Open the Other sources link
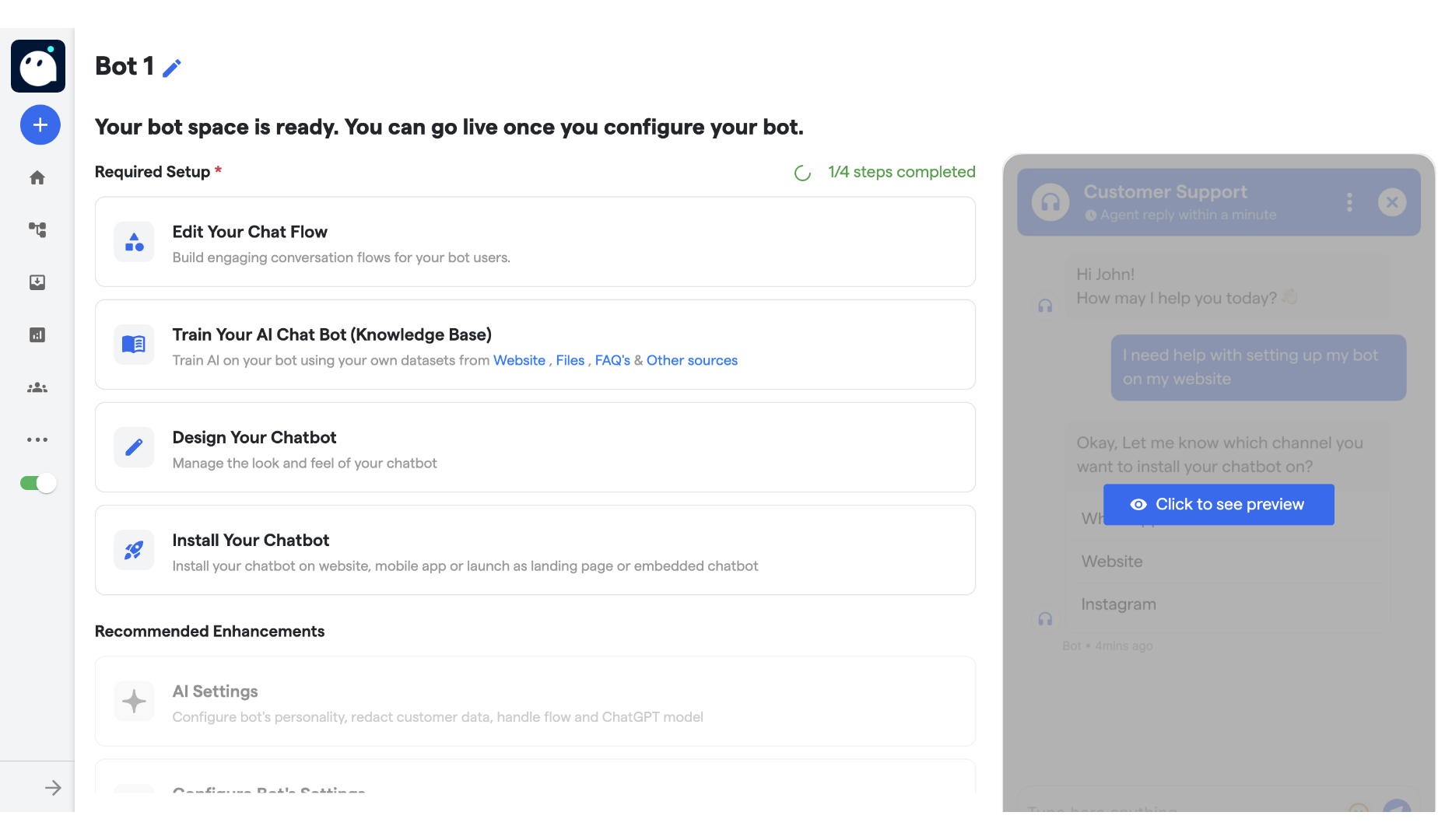This screenshot has height=840, width=1452. (x=692, y=360)
